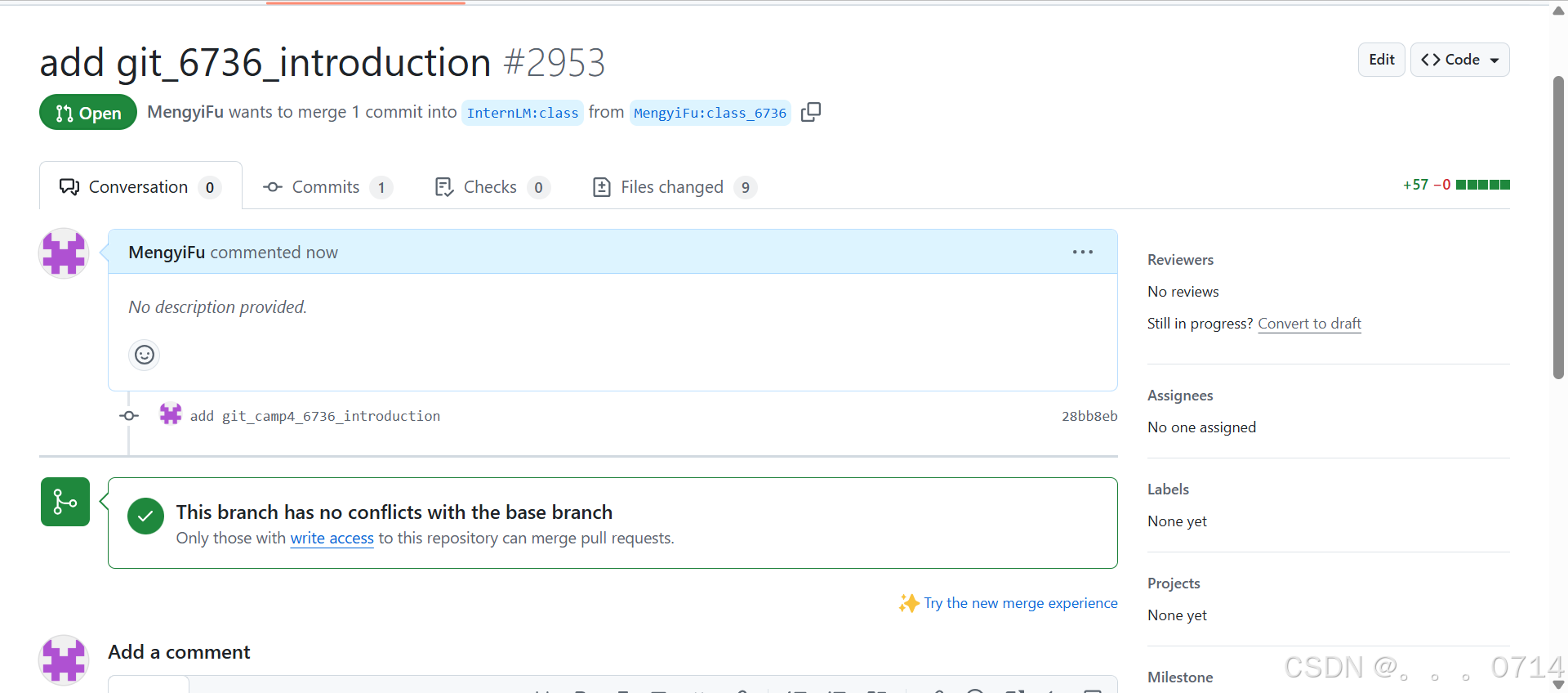
Task: Open the commit add git_camp4_6736_introduction
Action: click(x=315, y=416)
